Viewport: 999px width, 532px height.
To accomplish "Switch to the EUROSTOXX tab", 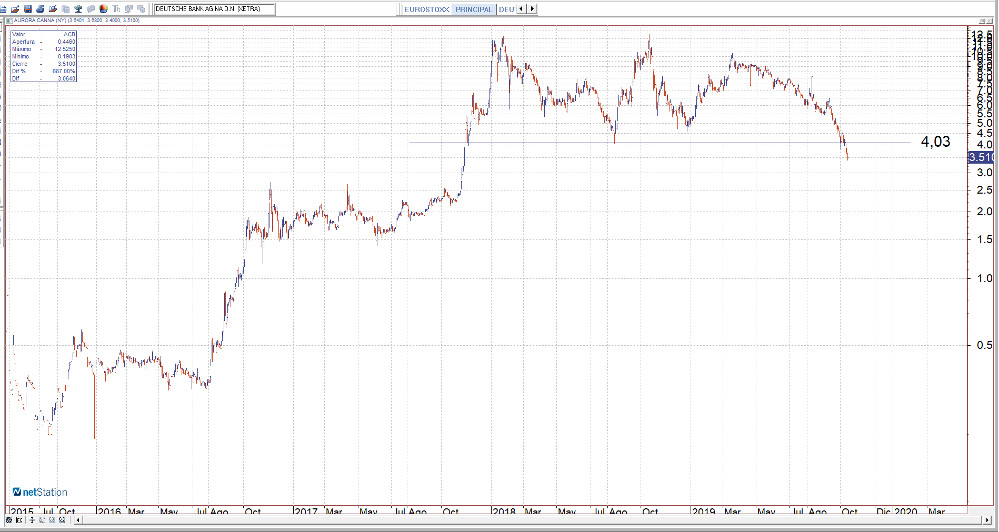I will (427, 9).
